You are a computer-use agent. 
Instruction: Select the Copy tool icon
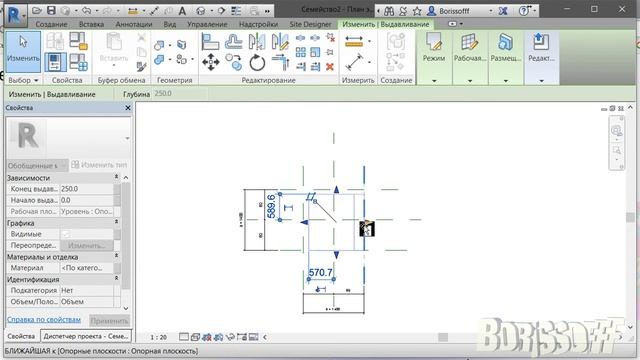click(x=233, y=62)
